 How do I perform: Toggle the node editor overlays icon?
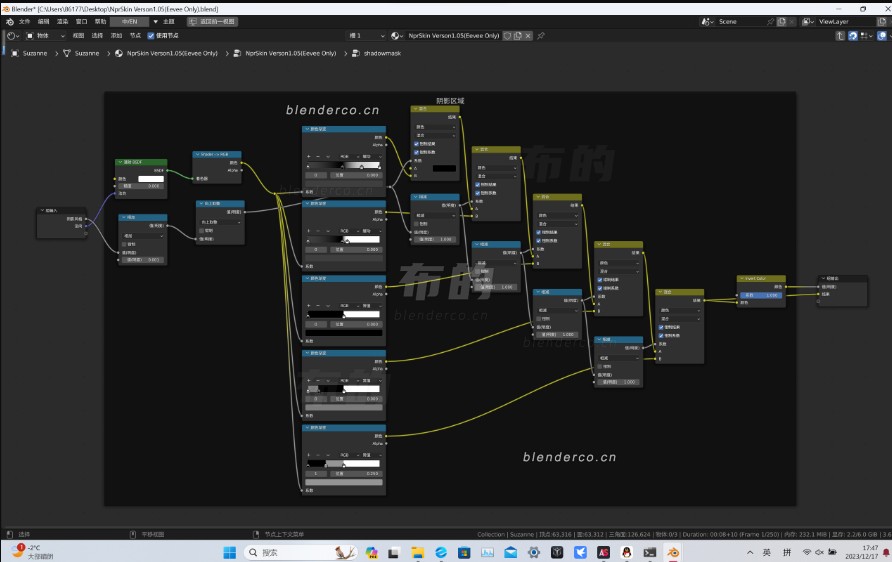[x=882, y=36]
